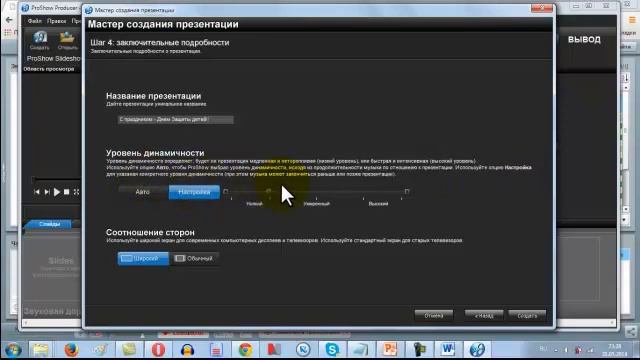Click the presentation name input field
Viewport: 640px width, 360px height.
[176, 120]
